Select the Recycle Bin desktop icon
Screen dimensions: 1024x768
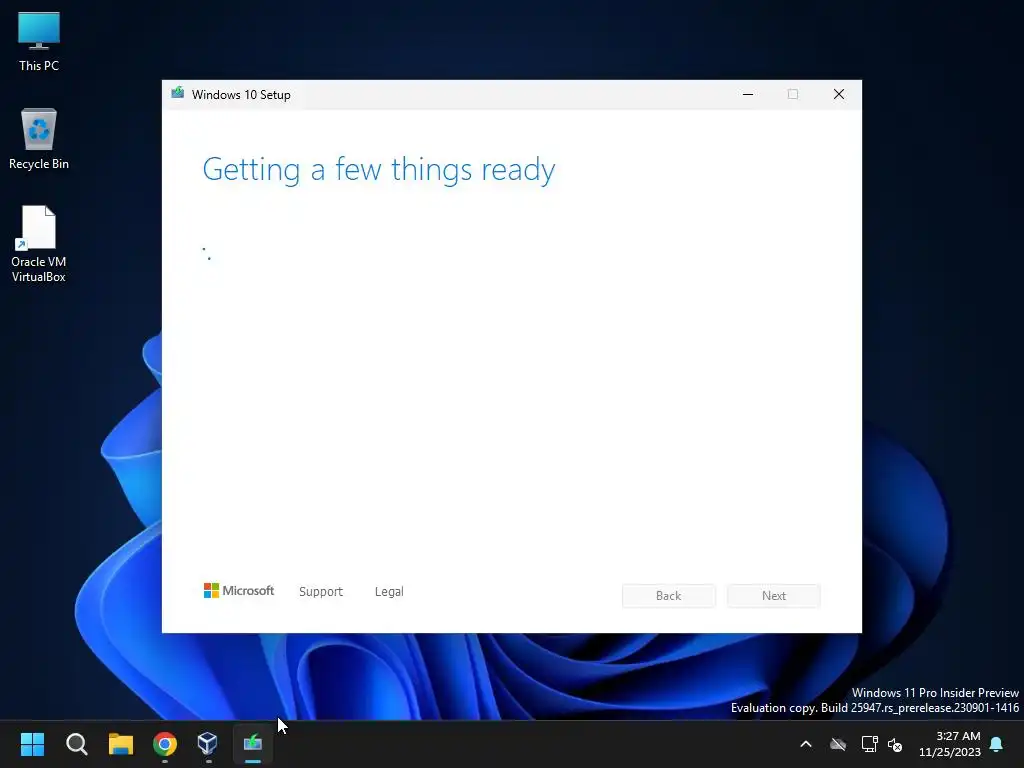39,139
